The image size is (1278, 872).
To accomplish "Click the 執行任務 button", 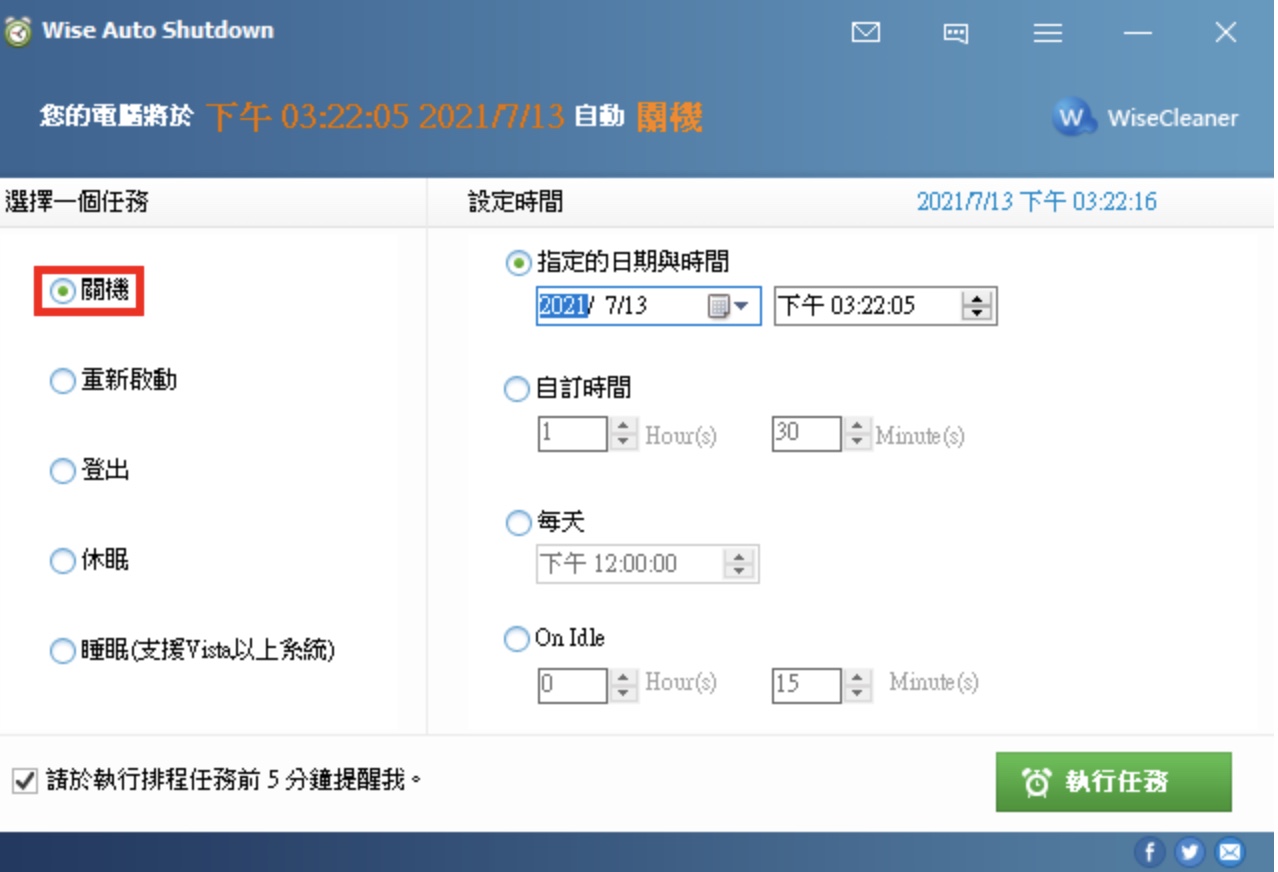I will click(1113, 781).
